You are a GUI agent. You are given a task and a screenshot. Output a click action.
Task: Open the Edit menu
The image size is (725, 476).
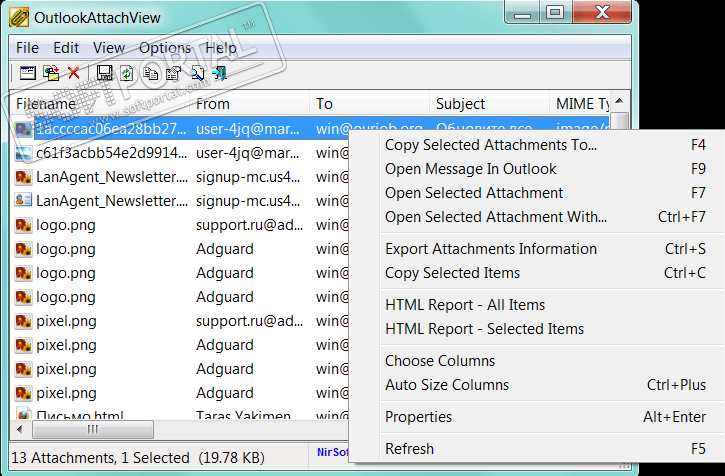[x=66, y=48]
